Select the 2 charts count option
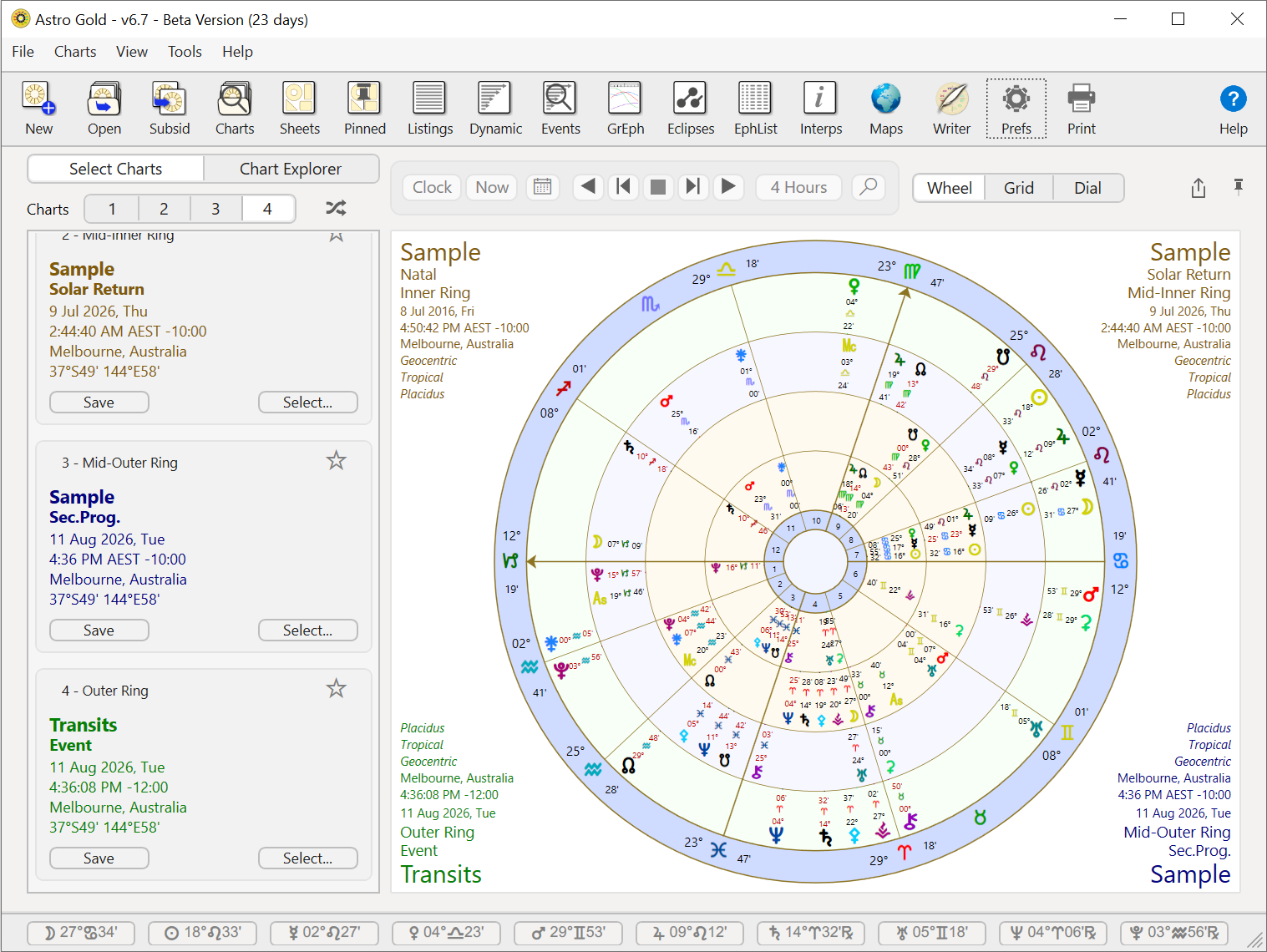Image resolution: width=1267 pixels, height=952 pixels. click(x=164, y=209)
